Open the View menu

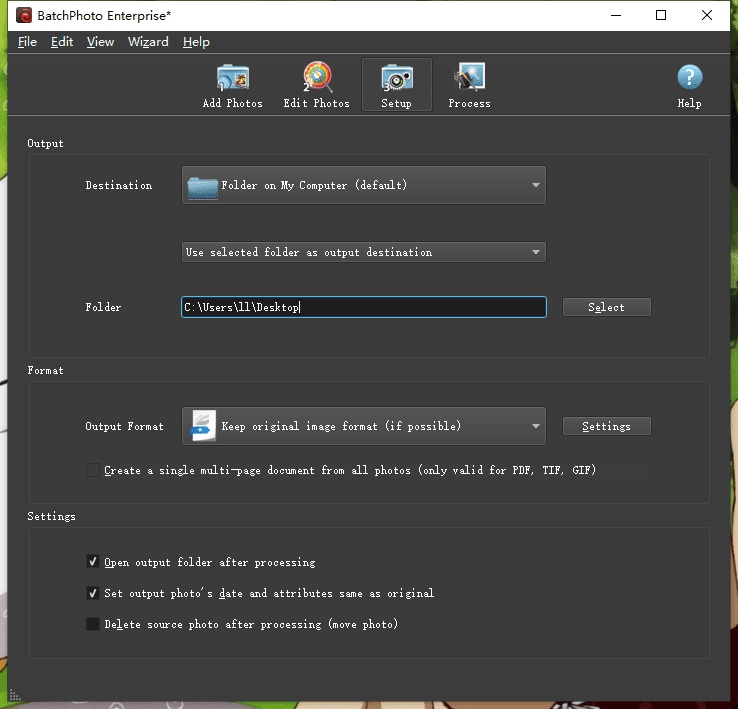click(100, 42)
